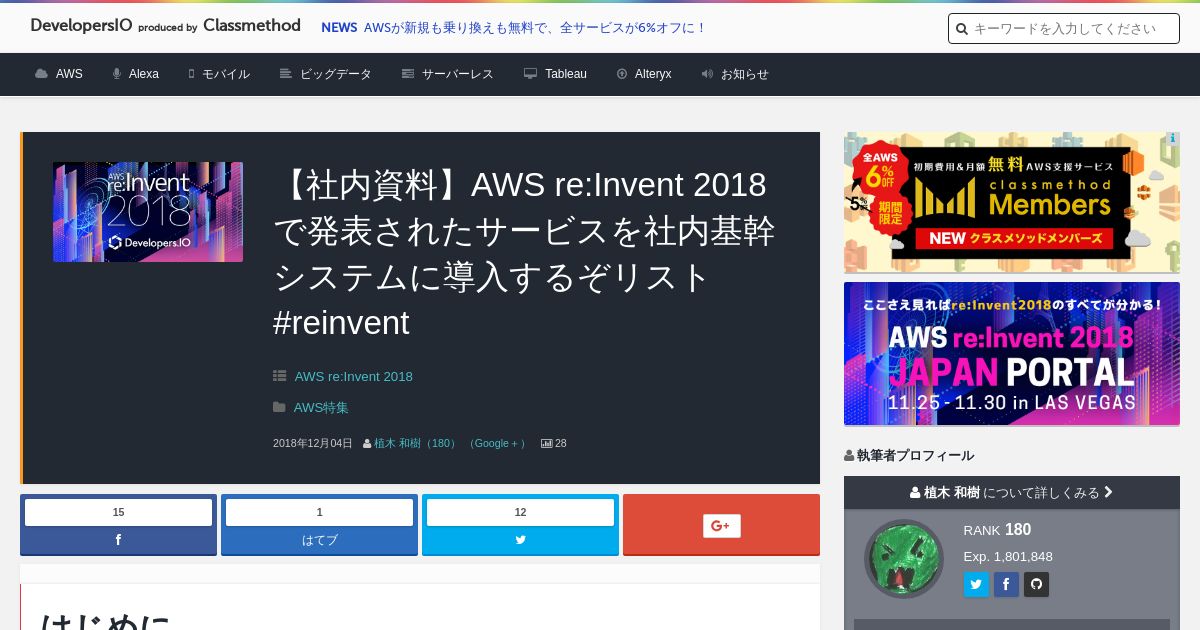This screenshot has height=630, width=1200.
Task: Click the author's green avatar image
Action: coord(904,558)
